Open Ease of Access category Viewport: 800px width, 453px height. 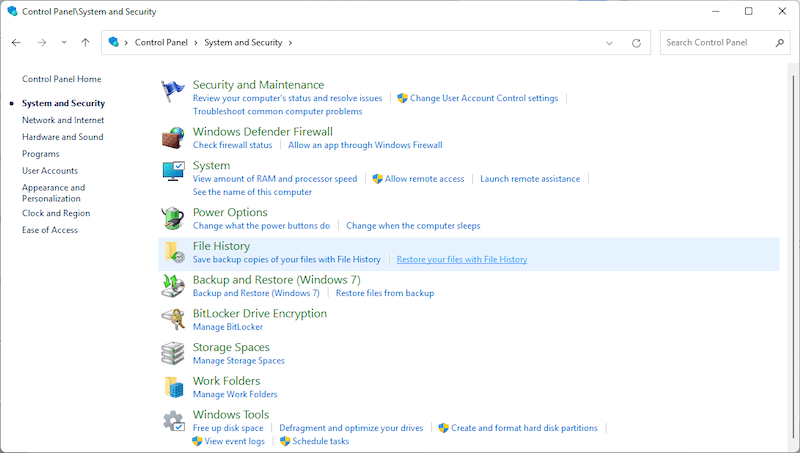point(49,230)
